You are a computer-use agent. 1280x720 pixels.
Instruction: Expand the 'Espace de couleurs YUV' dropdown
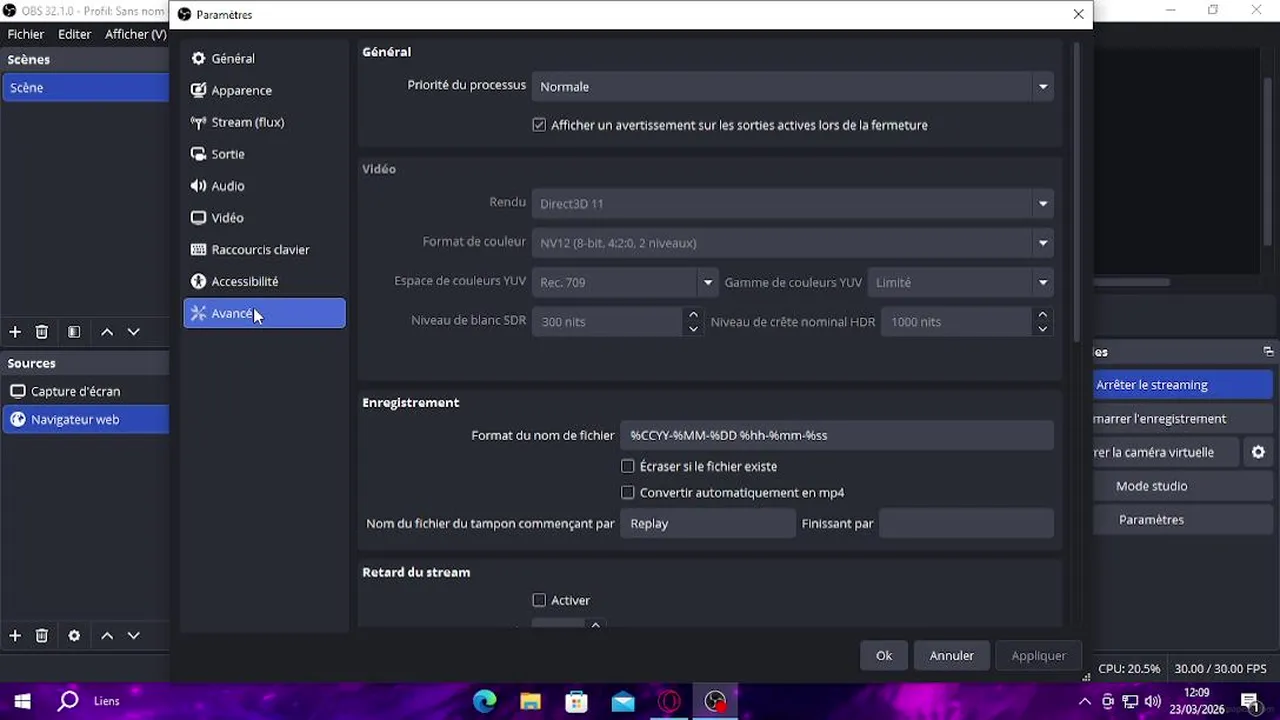click(x=625, y=282)
